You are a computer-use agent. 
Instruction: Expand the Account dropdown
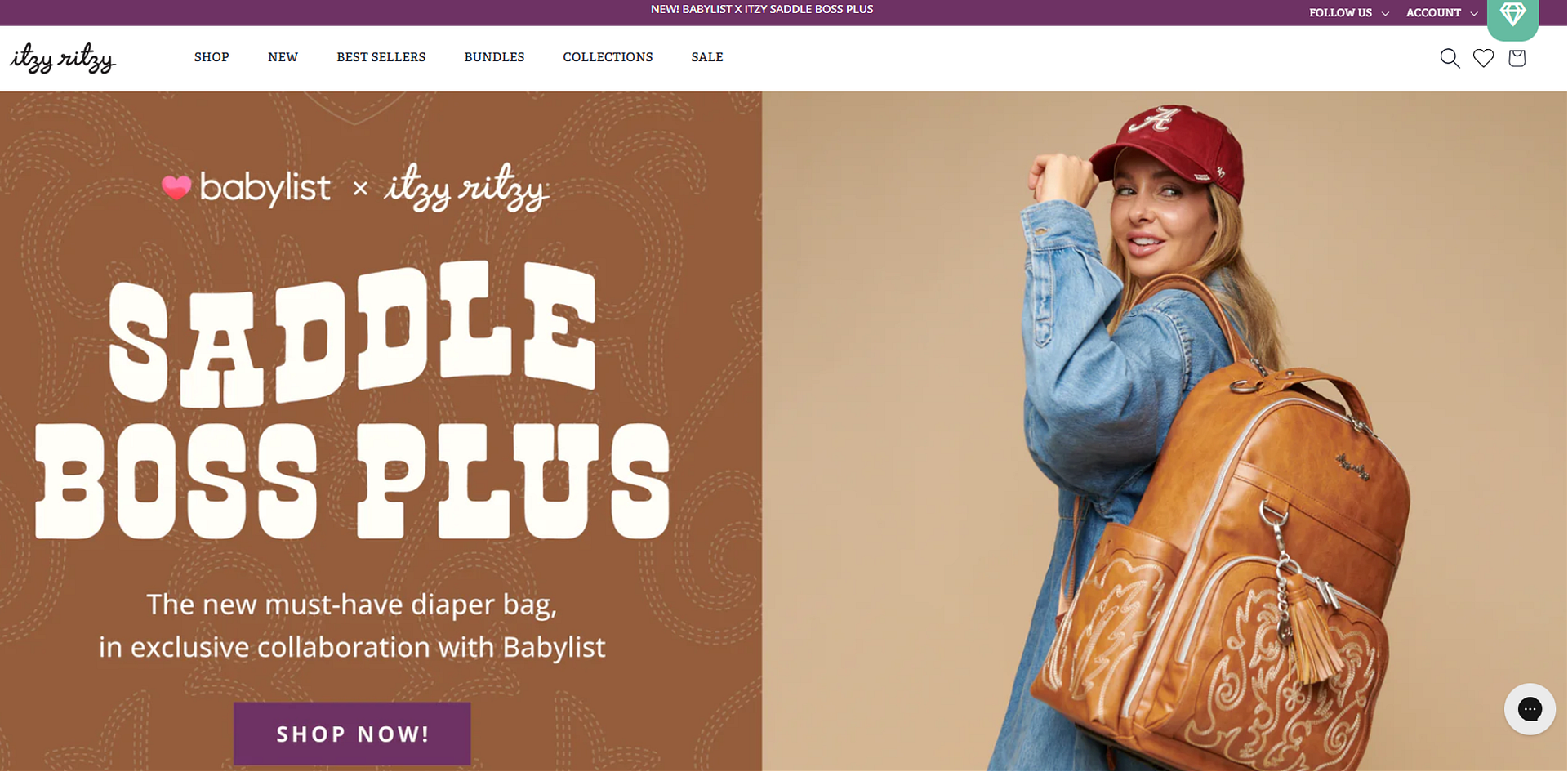click(1441, 13)
